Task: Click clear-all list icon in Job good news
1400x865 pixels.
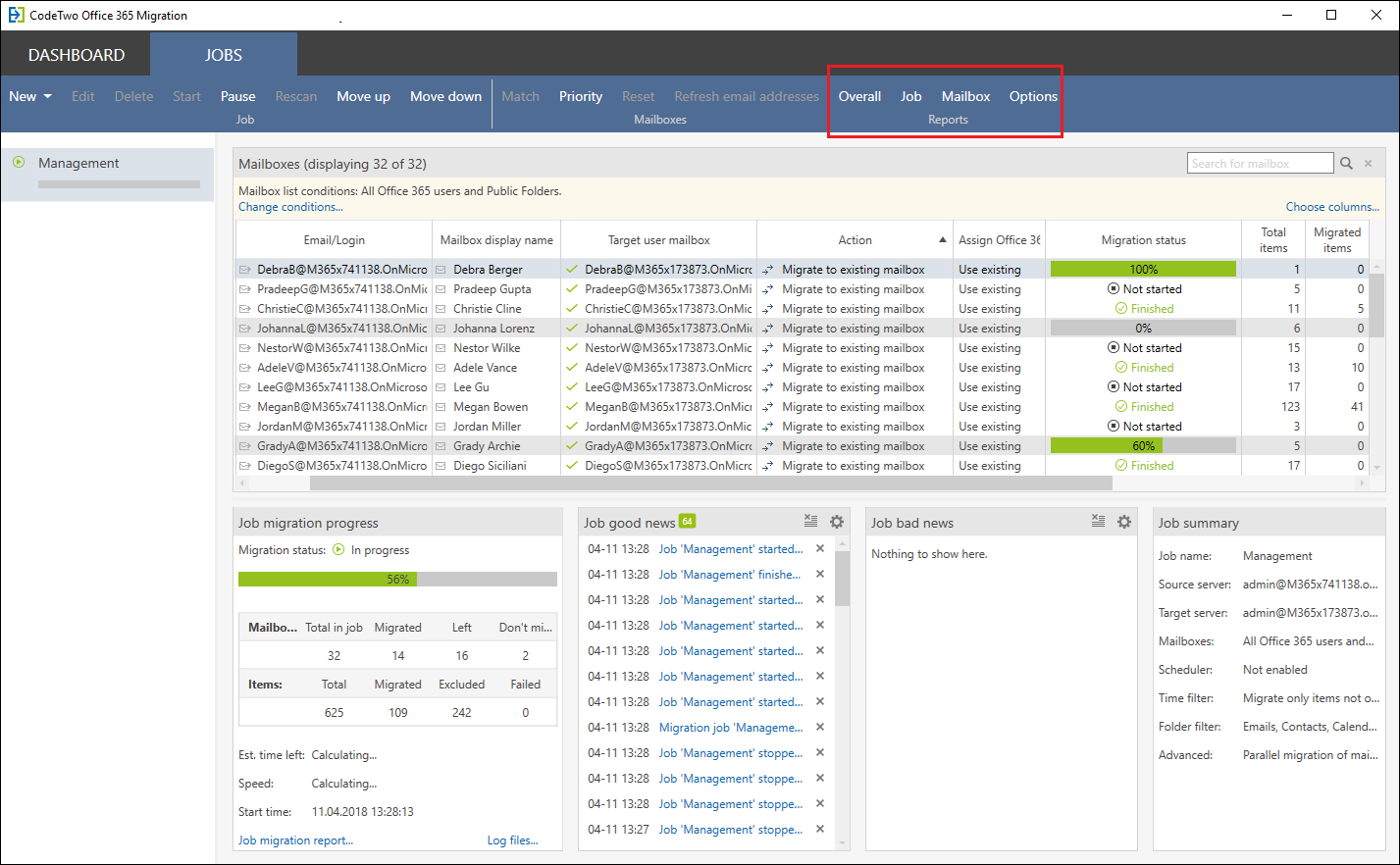Action: click(x=810, y=521)
